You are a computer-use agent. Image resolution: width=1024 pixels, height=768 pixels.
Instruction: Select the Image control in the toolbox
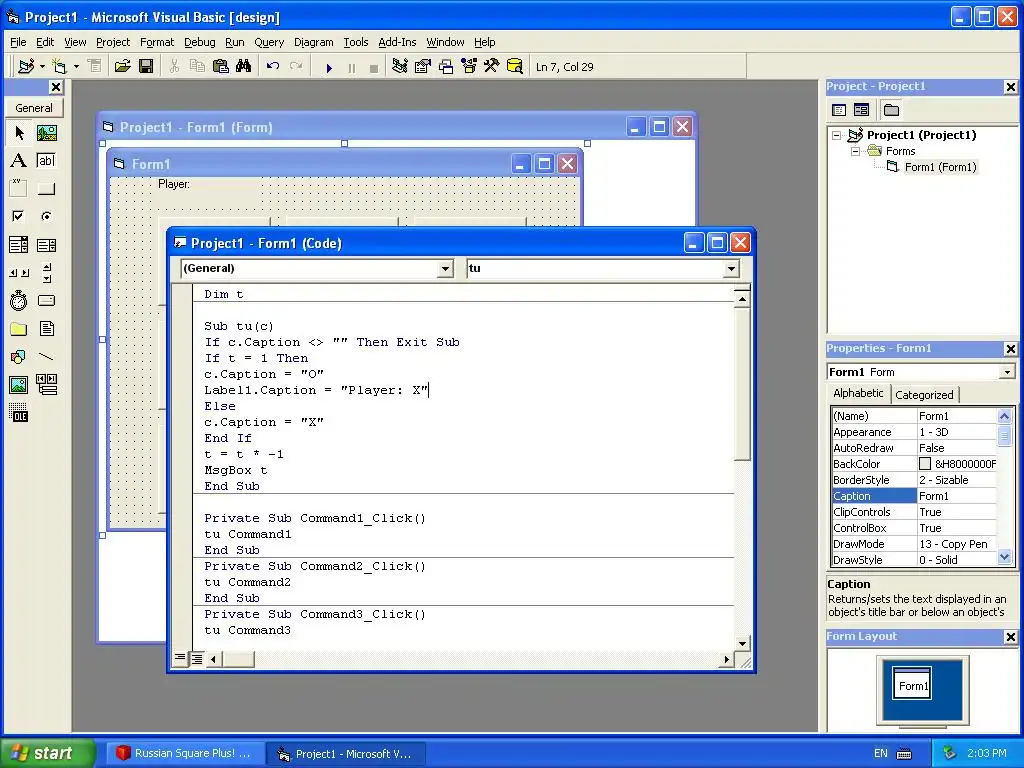coord(19,385)
